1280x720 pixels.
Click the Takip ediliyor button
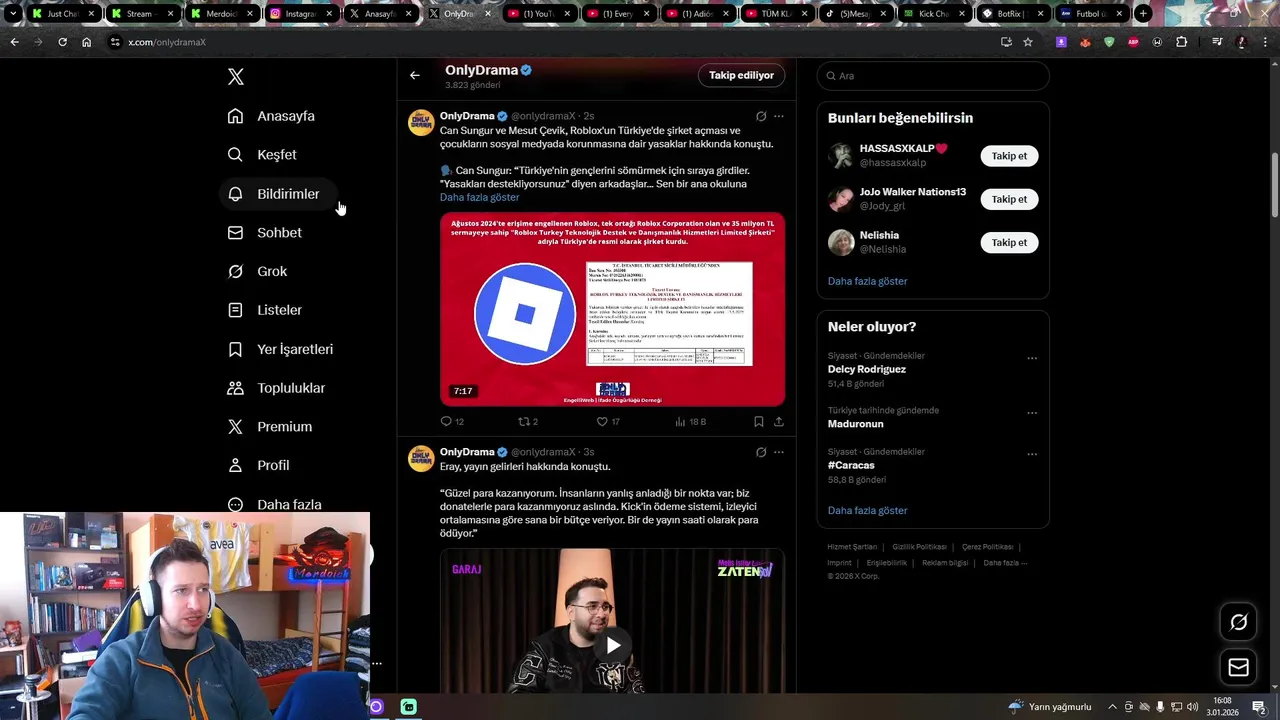(x=741, y=75)
